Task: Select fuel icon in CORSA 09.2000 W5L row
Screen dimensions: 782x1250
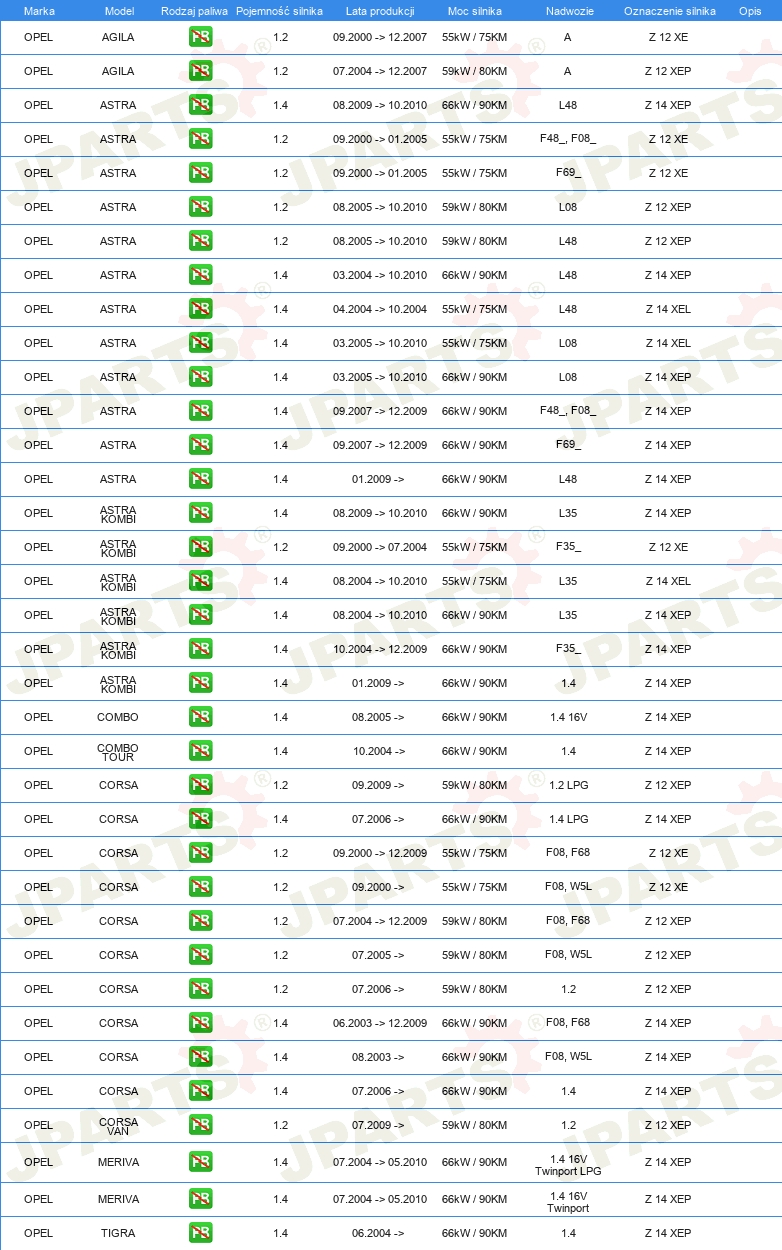Action: tap(200, 887)
